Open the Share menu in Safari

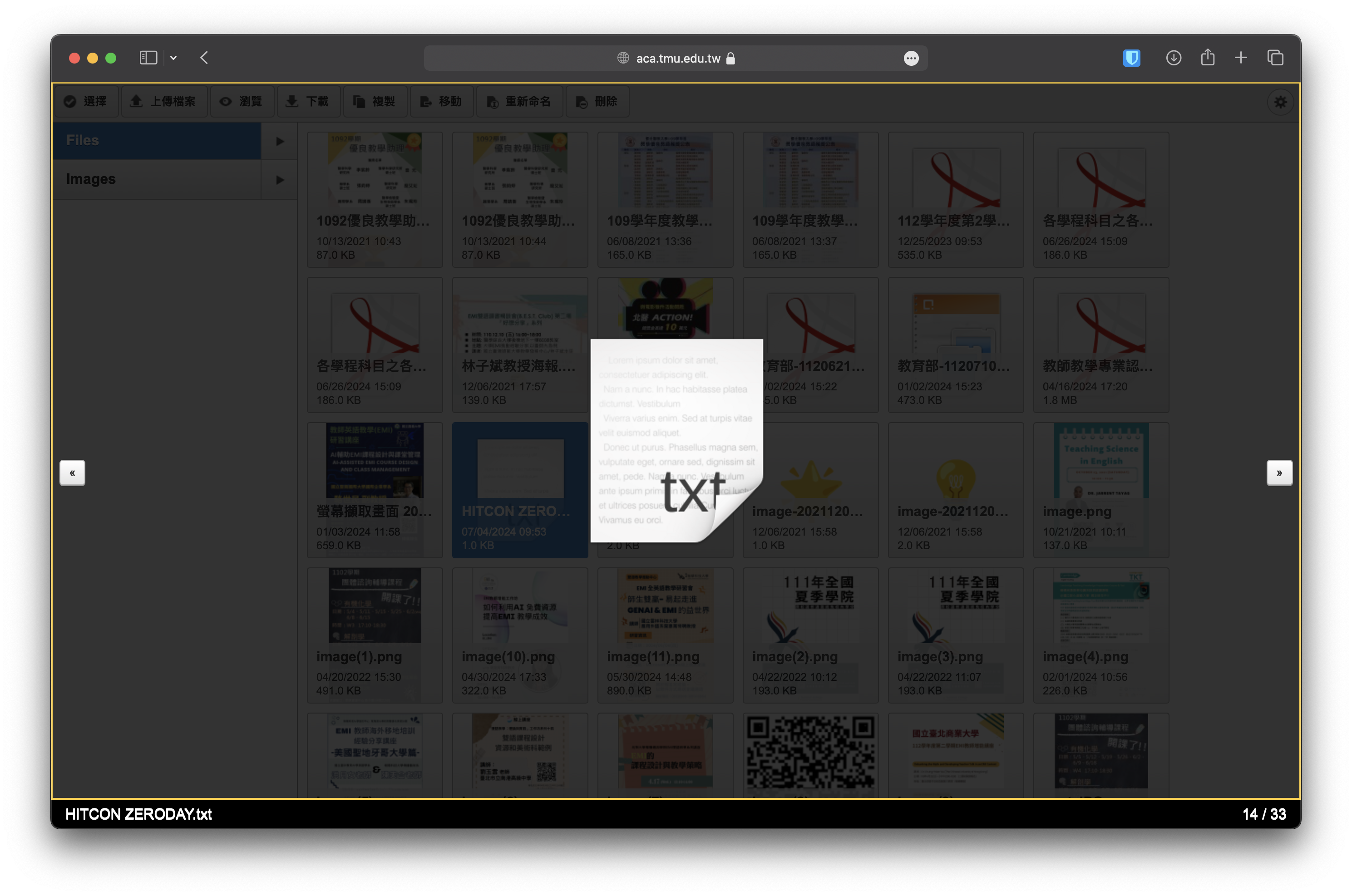[x=1208, y=57]
